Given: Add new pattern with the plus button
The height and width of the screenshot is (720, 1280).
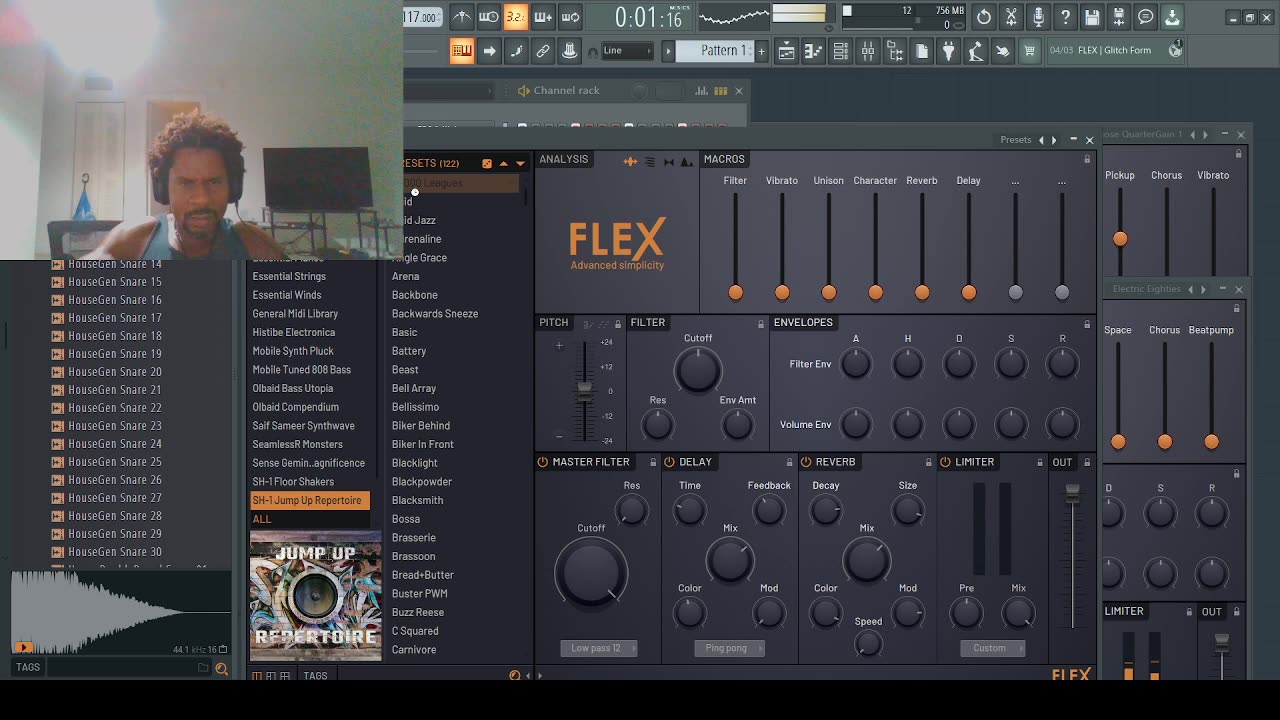Looking at the screenshot, I should (761, 51).
